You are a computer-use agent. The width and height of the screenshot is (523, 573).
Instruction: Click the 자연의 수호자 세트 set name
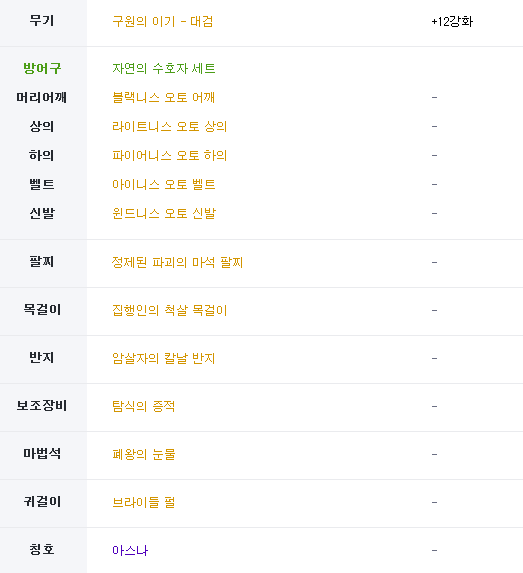coord(163,68)
